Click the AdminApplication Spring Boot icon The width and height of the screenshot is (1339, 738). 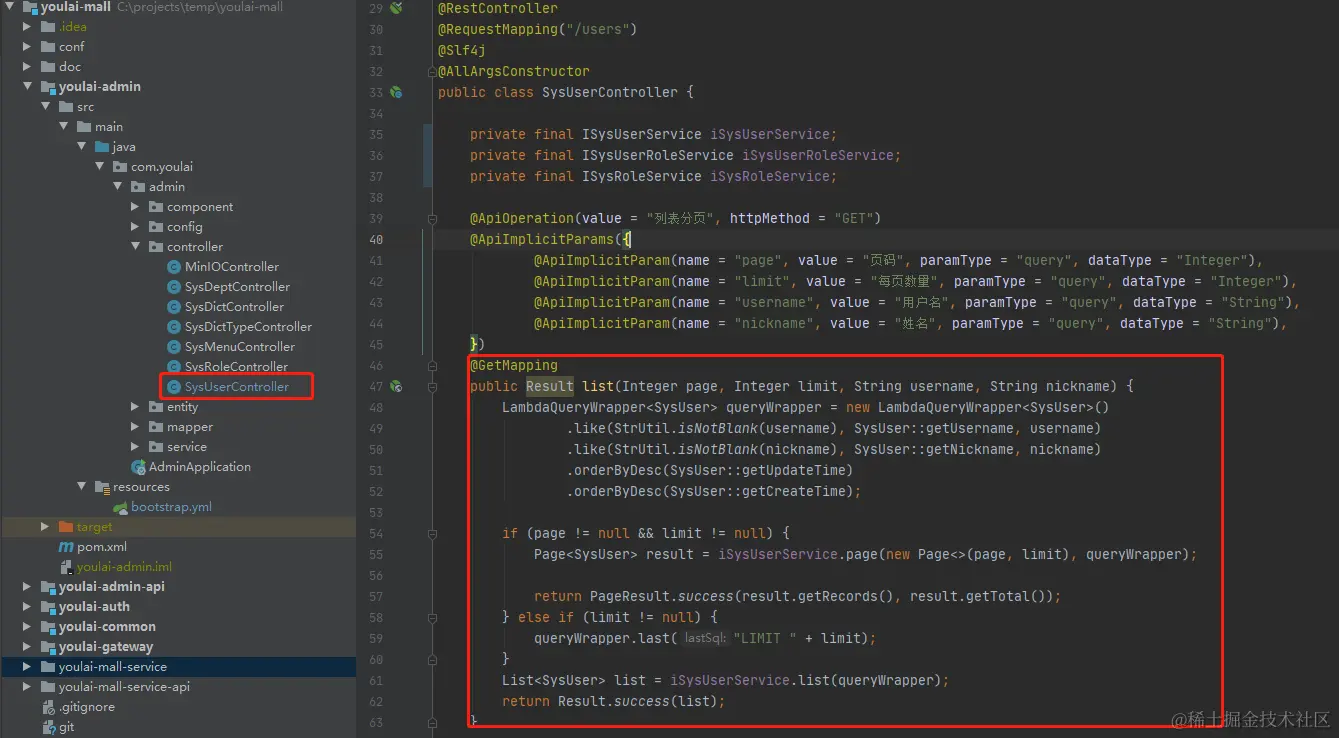point(138,467)
